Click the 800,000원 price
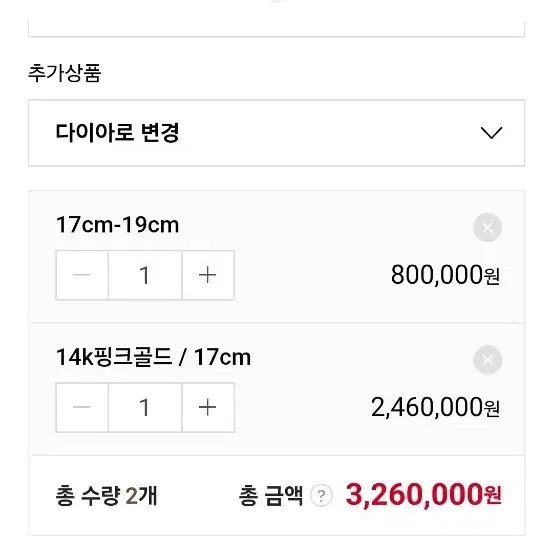The width and height of the screenshot is (553, 553). (x=445, y=275)
